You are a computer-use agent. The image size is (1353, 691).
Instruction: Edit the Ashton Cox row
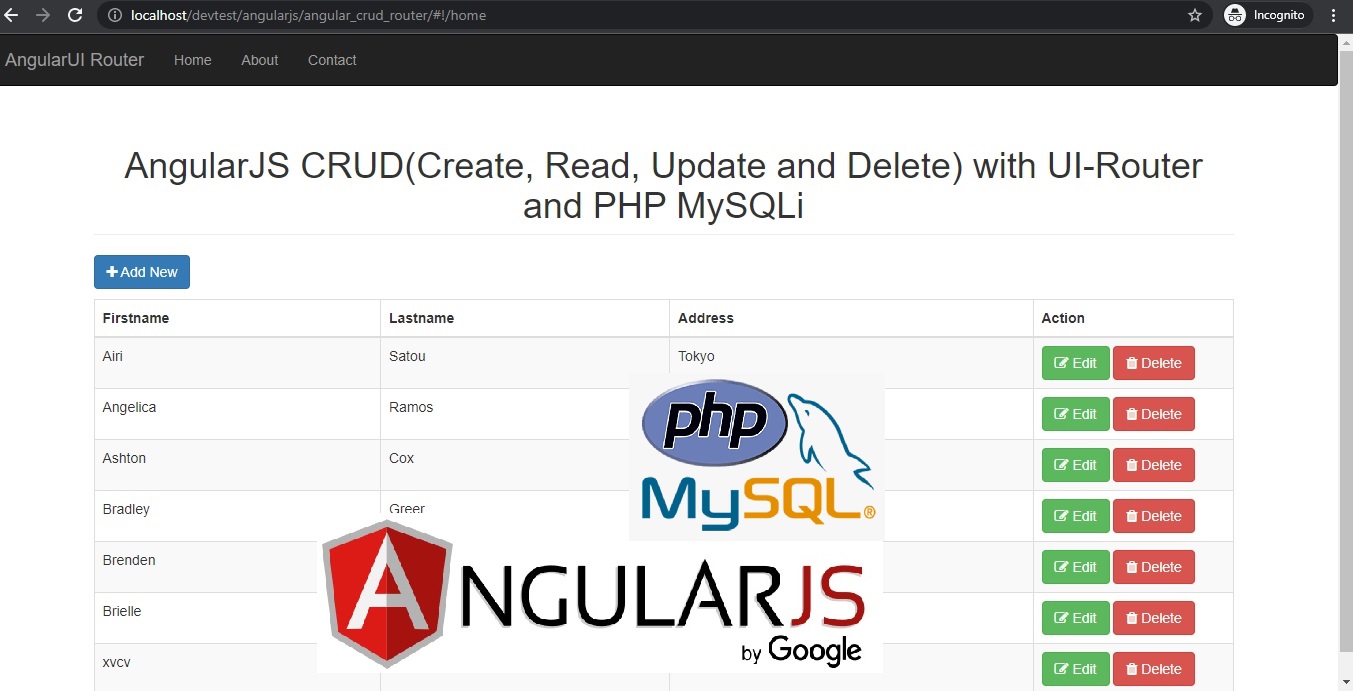[x=1076, y=465]
